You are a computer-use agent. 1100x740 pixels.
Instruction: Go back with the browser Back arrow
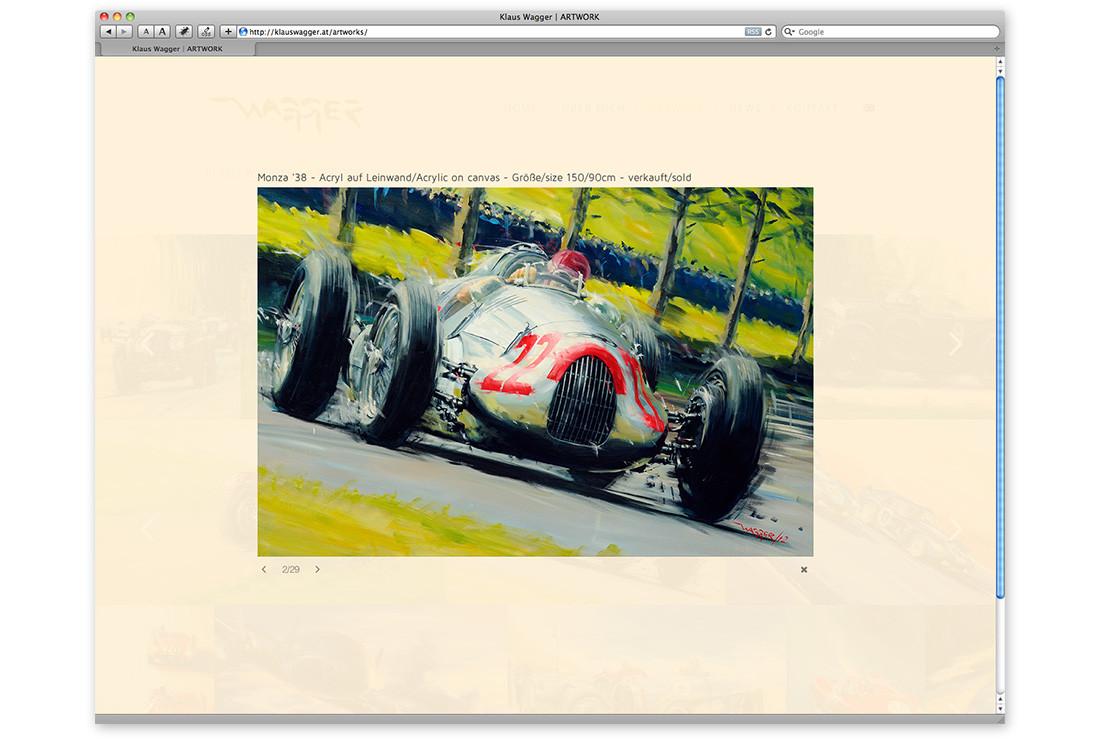click(108, 32)
